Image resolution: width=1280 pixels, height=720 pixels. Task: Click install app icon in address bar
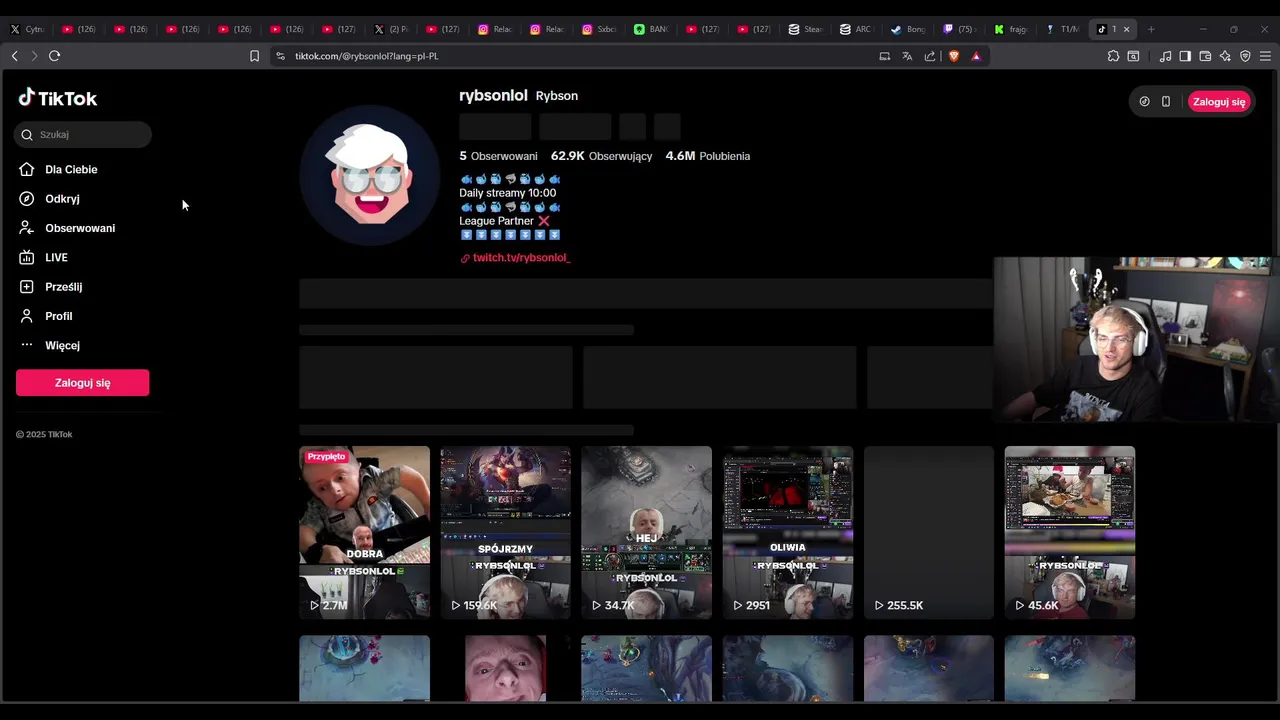[x=884, y=56]
